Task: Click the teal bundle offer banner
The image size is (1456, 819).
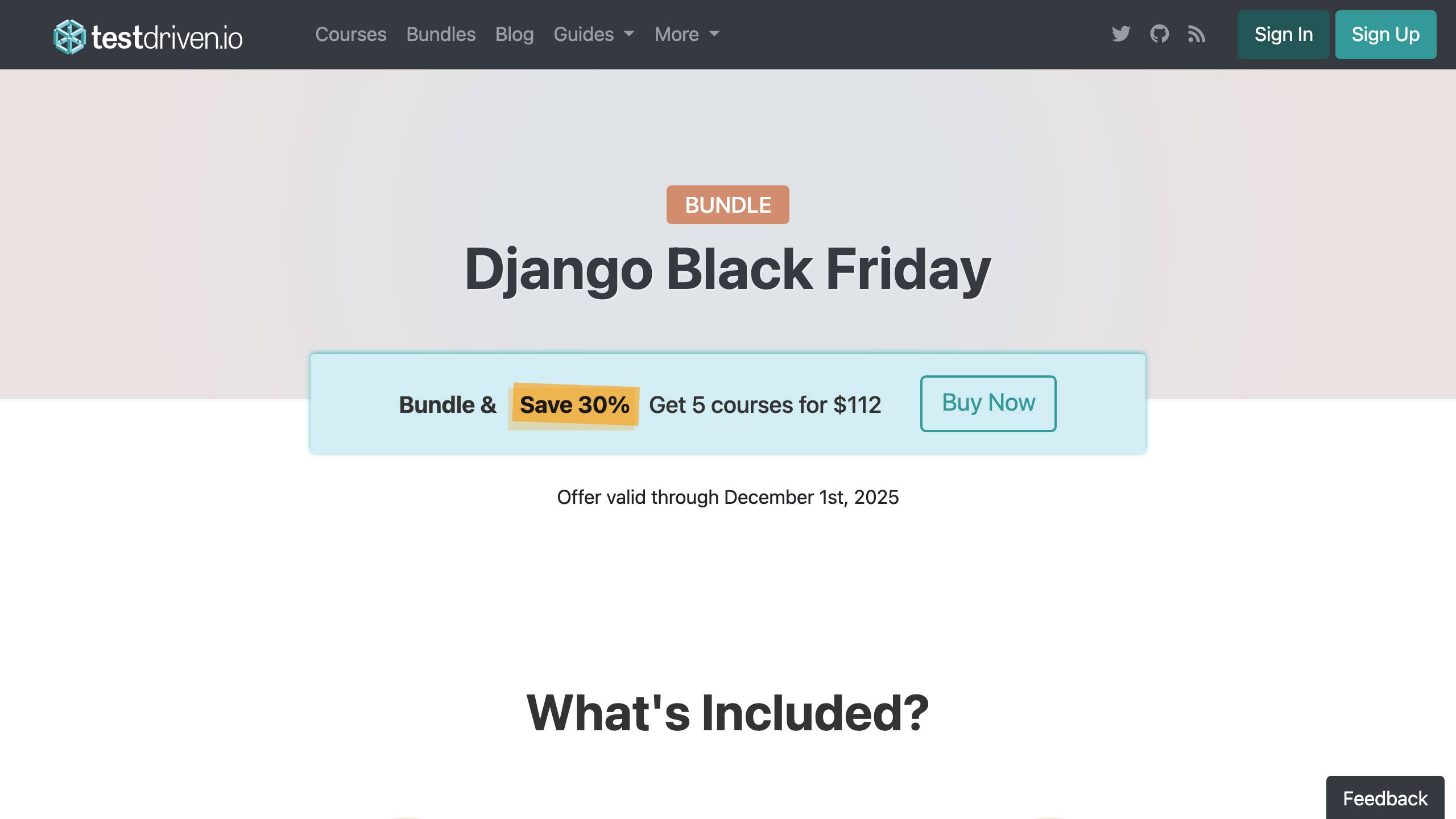Action: pos(727,404)
